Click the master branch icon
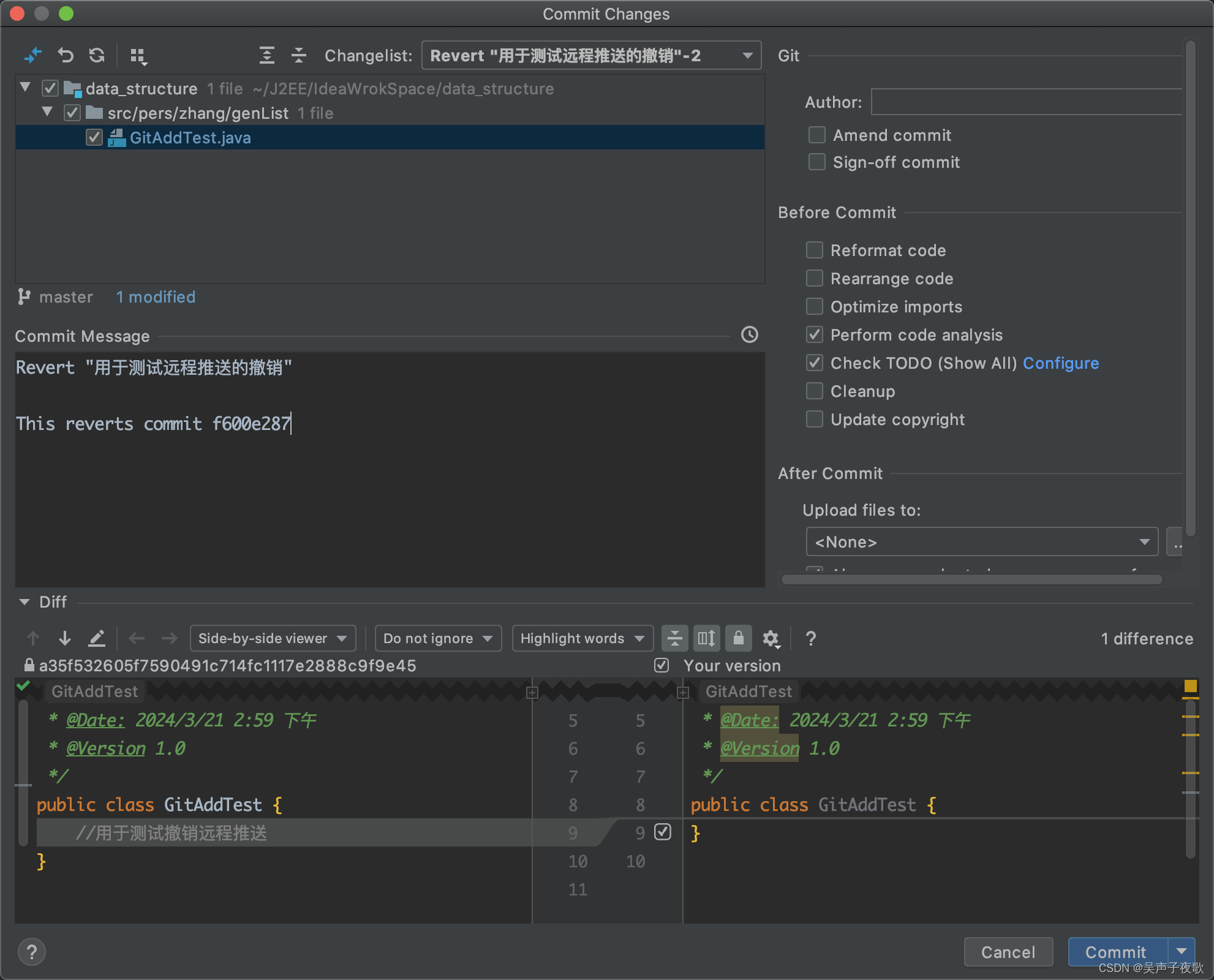1214x980 pixels. [24, 296]
